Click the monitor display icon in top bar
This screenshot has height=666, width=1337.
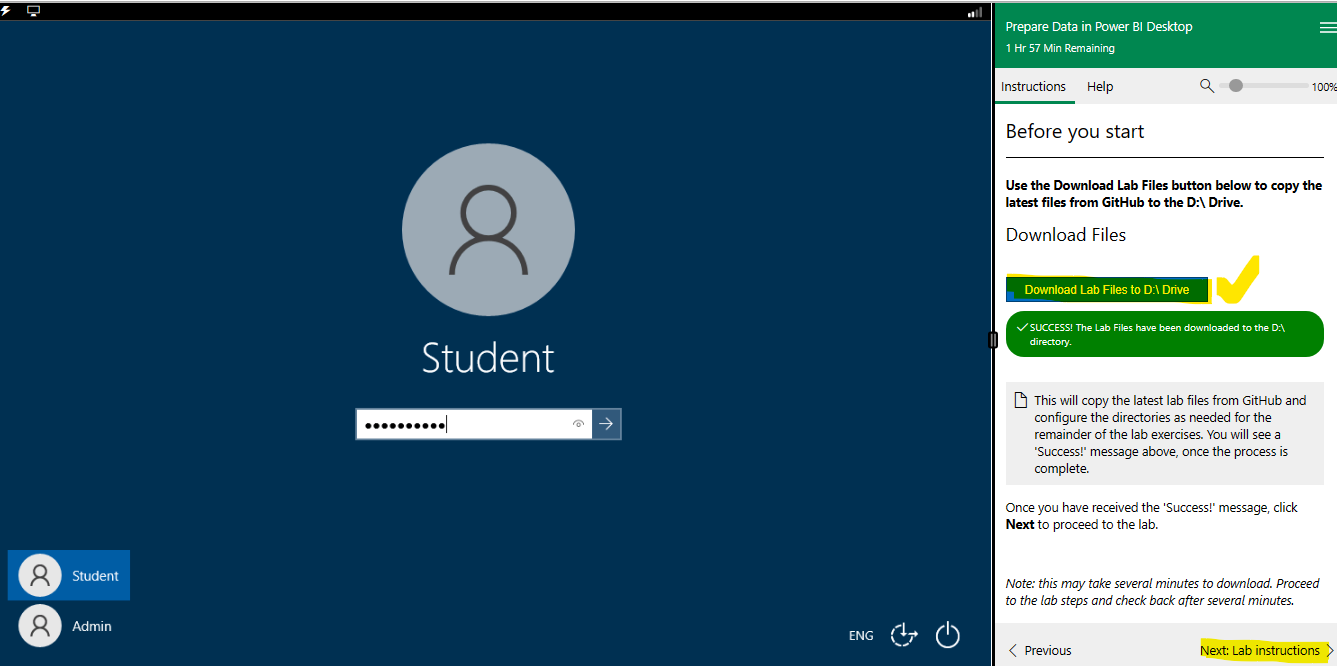click(33, 11)
